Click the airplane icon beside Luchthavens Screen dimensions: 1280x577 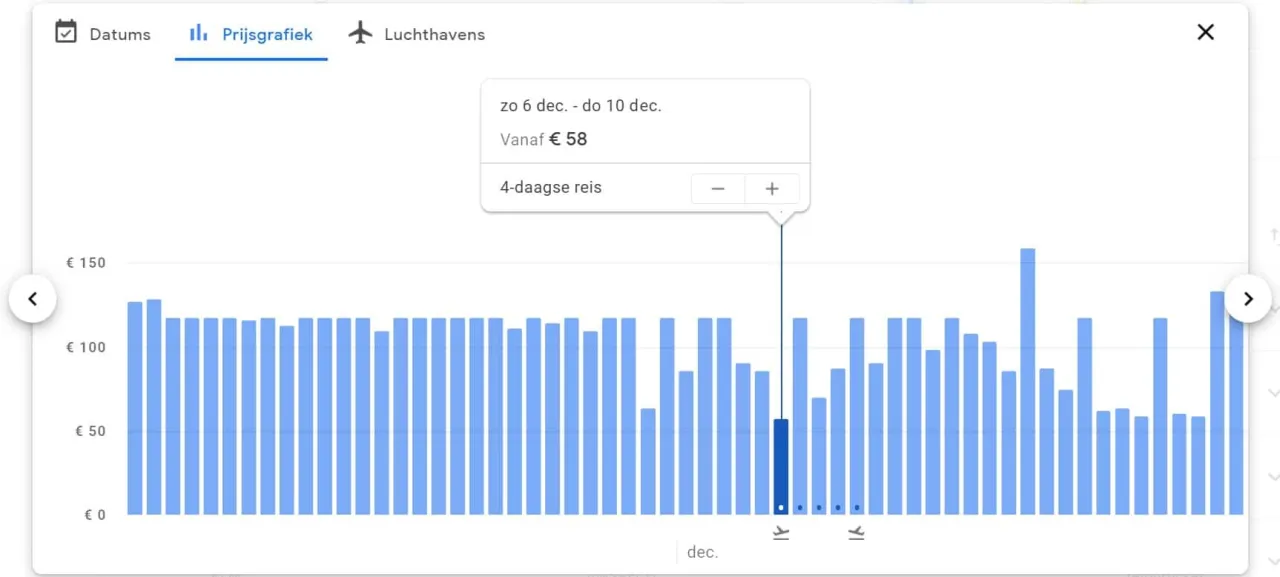pyautogui.click(x=360, y=32)
